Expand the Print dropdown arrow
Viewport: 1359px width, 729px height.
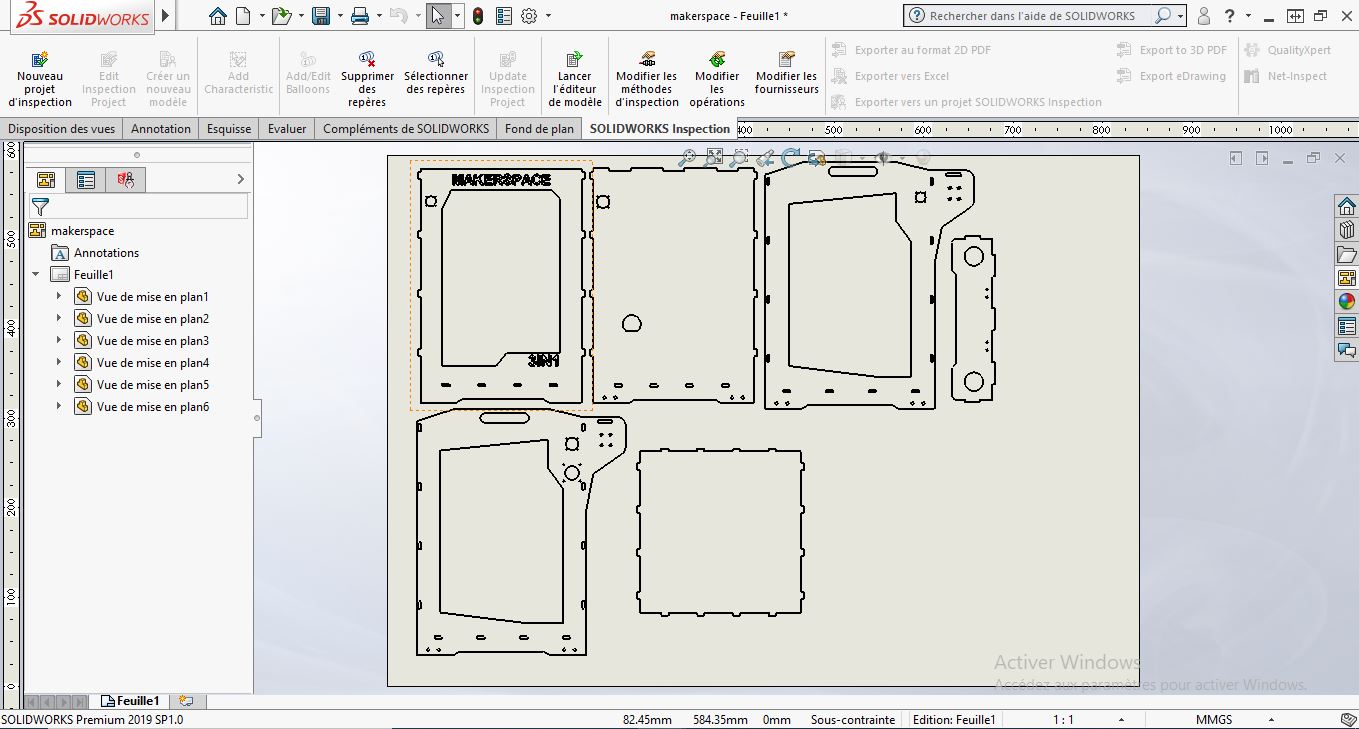pyautogui.click(x=379, y=16)
